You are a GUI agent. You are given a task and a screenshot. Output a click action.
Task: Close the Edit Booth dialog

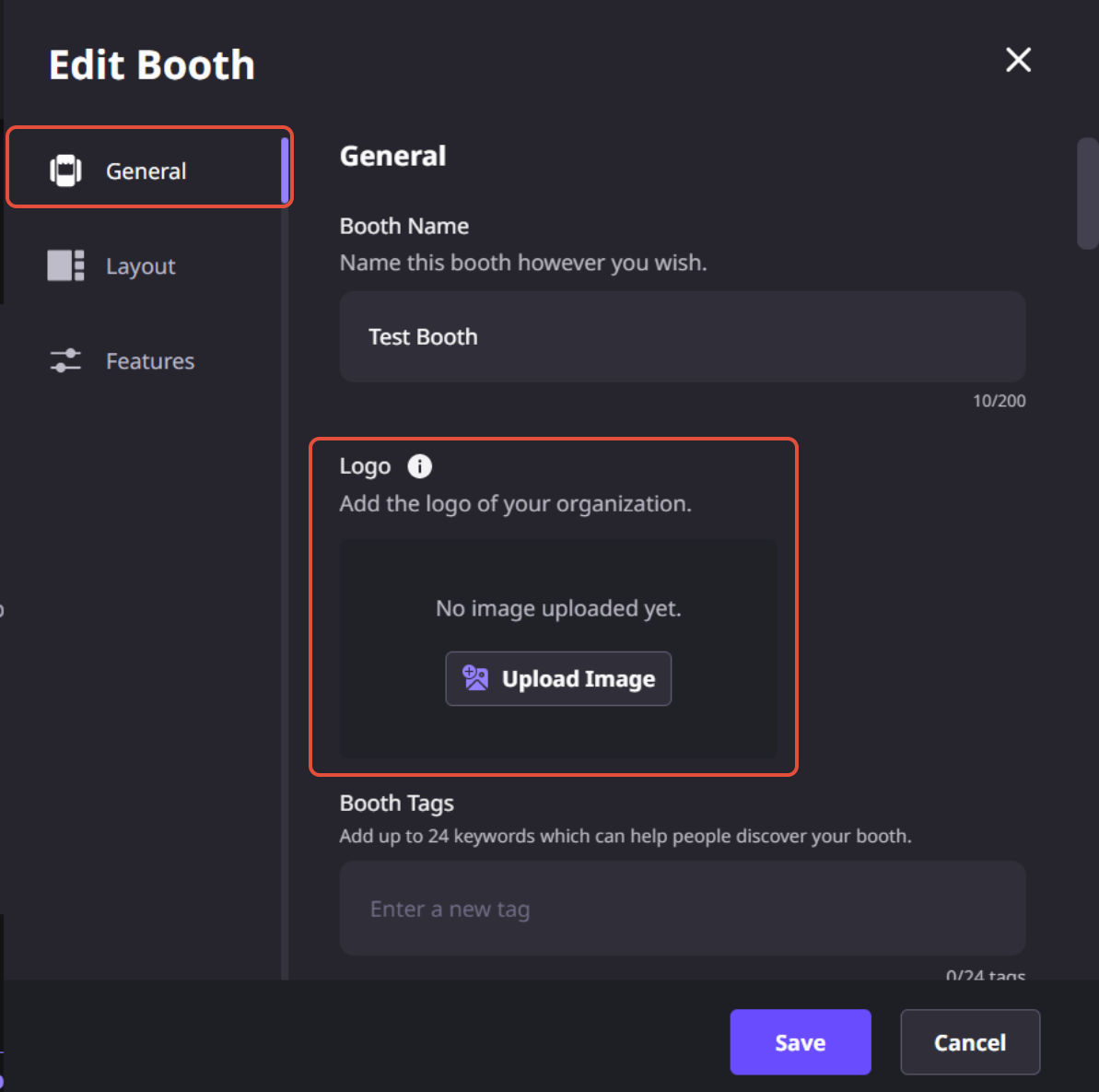pyautogui.click(x=1018, y=60)
